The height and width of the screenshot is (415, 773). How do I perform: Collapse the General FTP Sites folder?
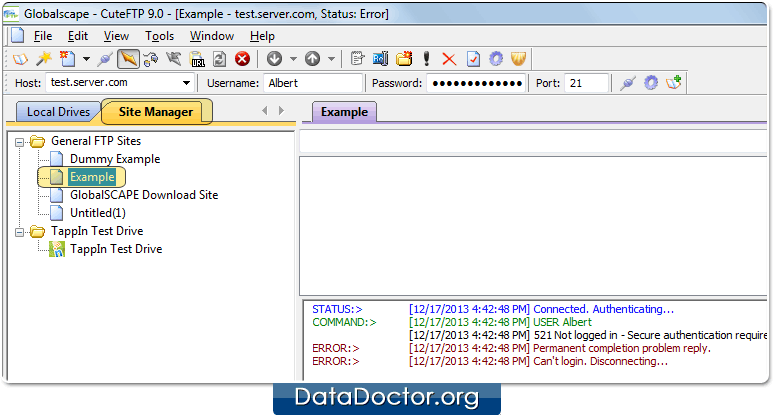coord(19,142)
